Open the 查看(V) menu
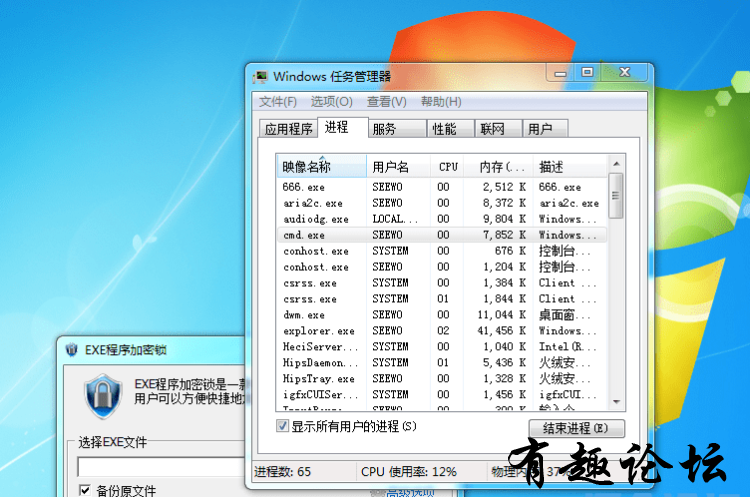This screenshot has height=497, width=750. [x=386, y=102]
